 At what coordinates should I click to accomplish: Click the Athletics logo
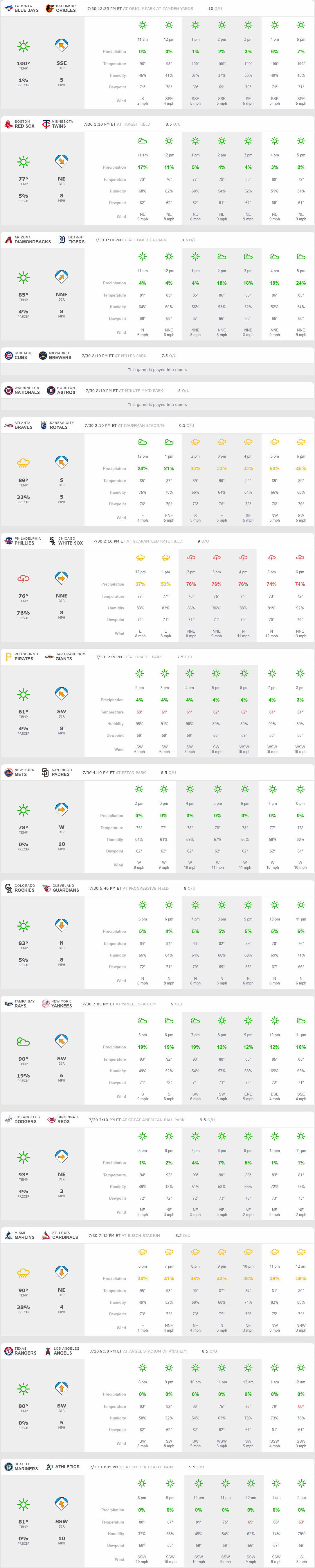click(x=50, y=1466)
